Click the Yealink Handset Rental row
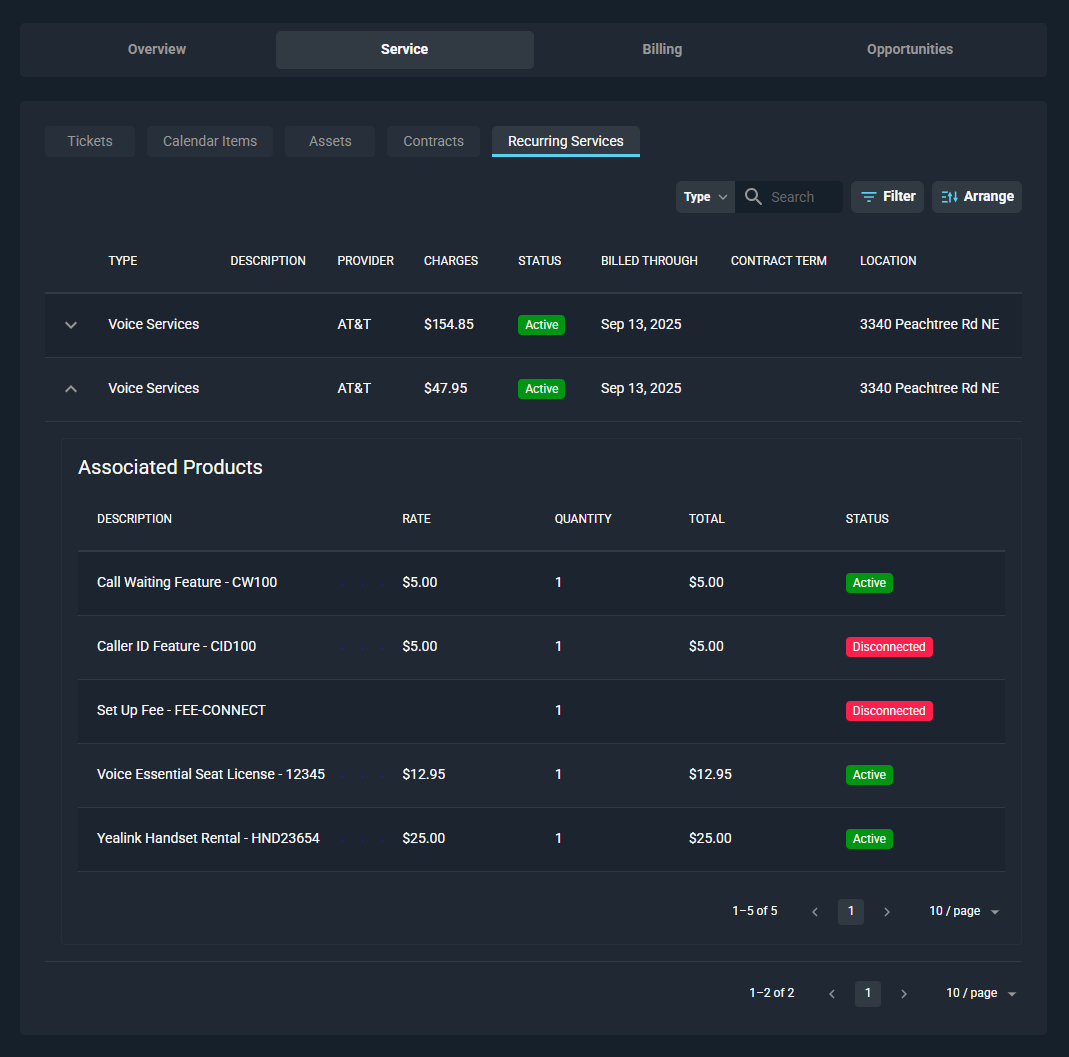The image size is (1069, 1057). 208,839
